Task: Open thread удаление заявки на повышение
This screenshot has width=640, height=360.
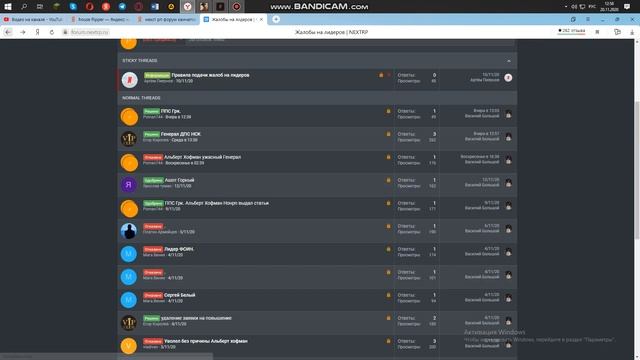Action: 196,318
